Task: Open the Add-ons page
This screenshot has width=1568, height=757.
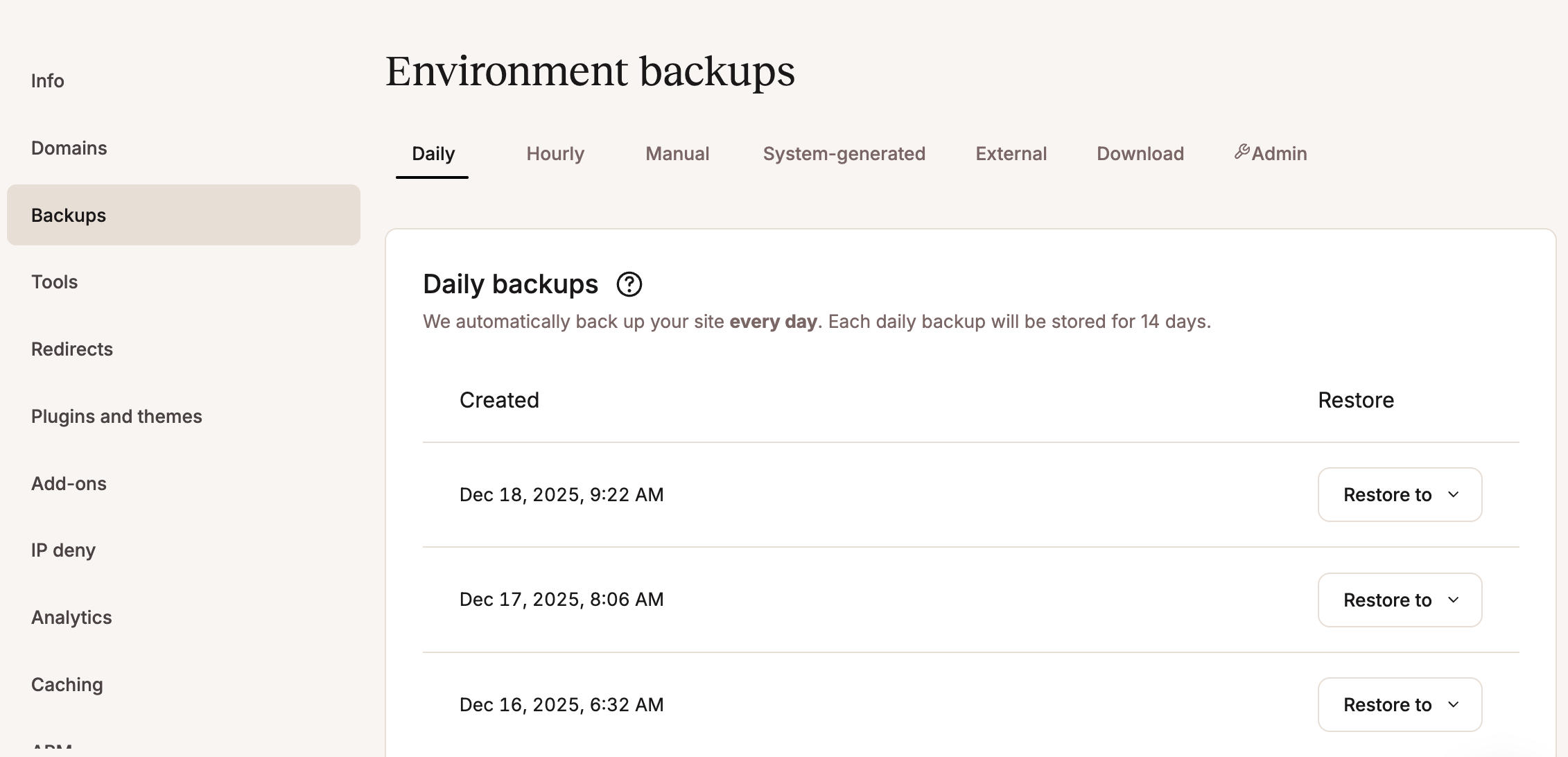Action: [69, 483]
